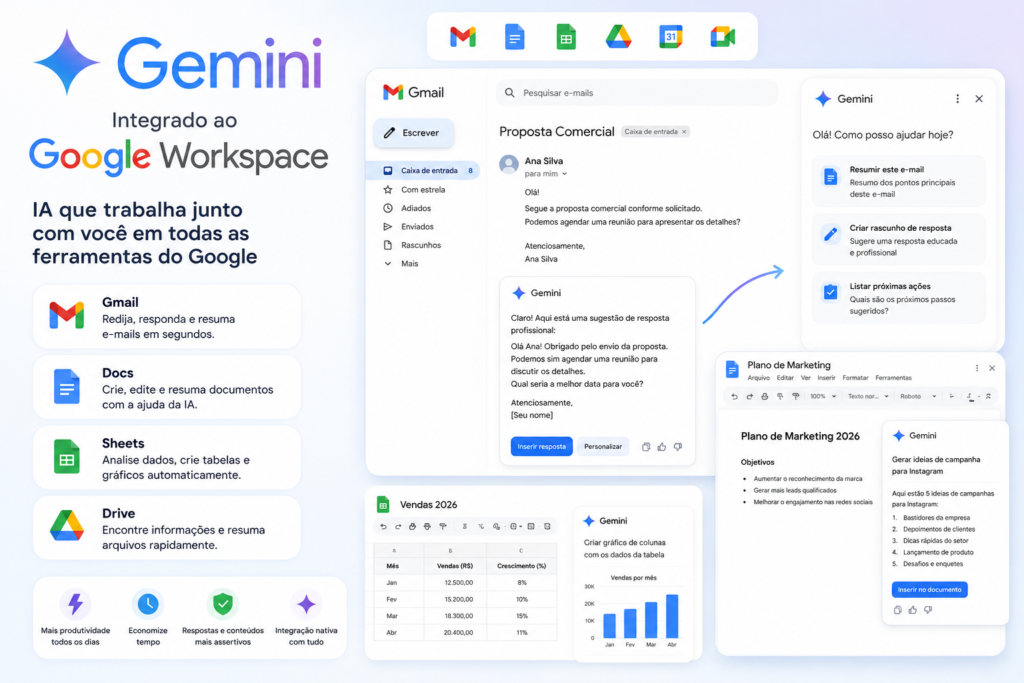Screen dimensions: 1024x683
Task: Click the Meet icon in the top app bar
Action: point(723,37)
